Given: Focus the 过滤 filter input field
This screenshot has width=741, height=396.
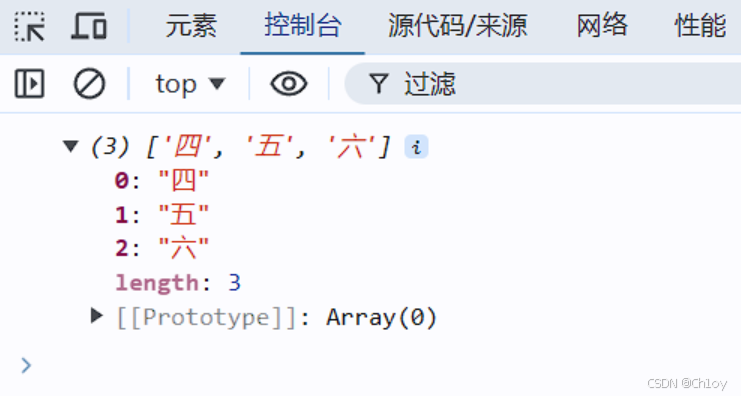Looking at the screenshot, I should point(543,84).
